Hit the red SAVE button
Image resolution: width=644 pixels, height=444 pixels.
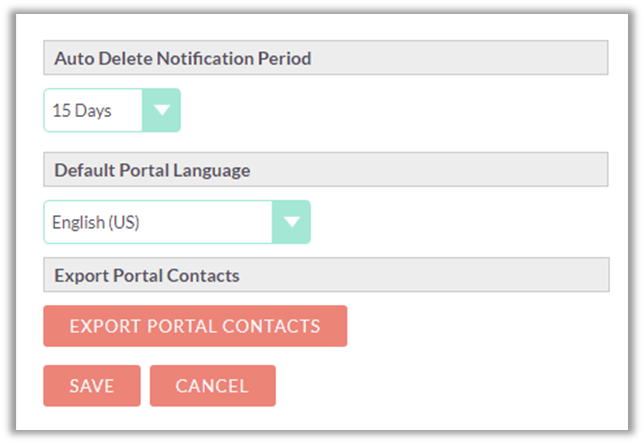pyautogui.click(x=92, y=385)
